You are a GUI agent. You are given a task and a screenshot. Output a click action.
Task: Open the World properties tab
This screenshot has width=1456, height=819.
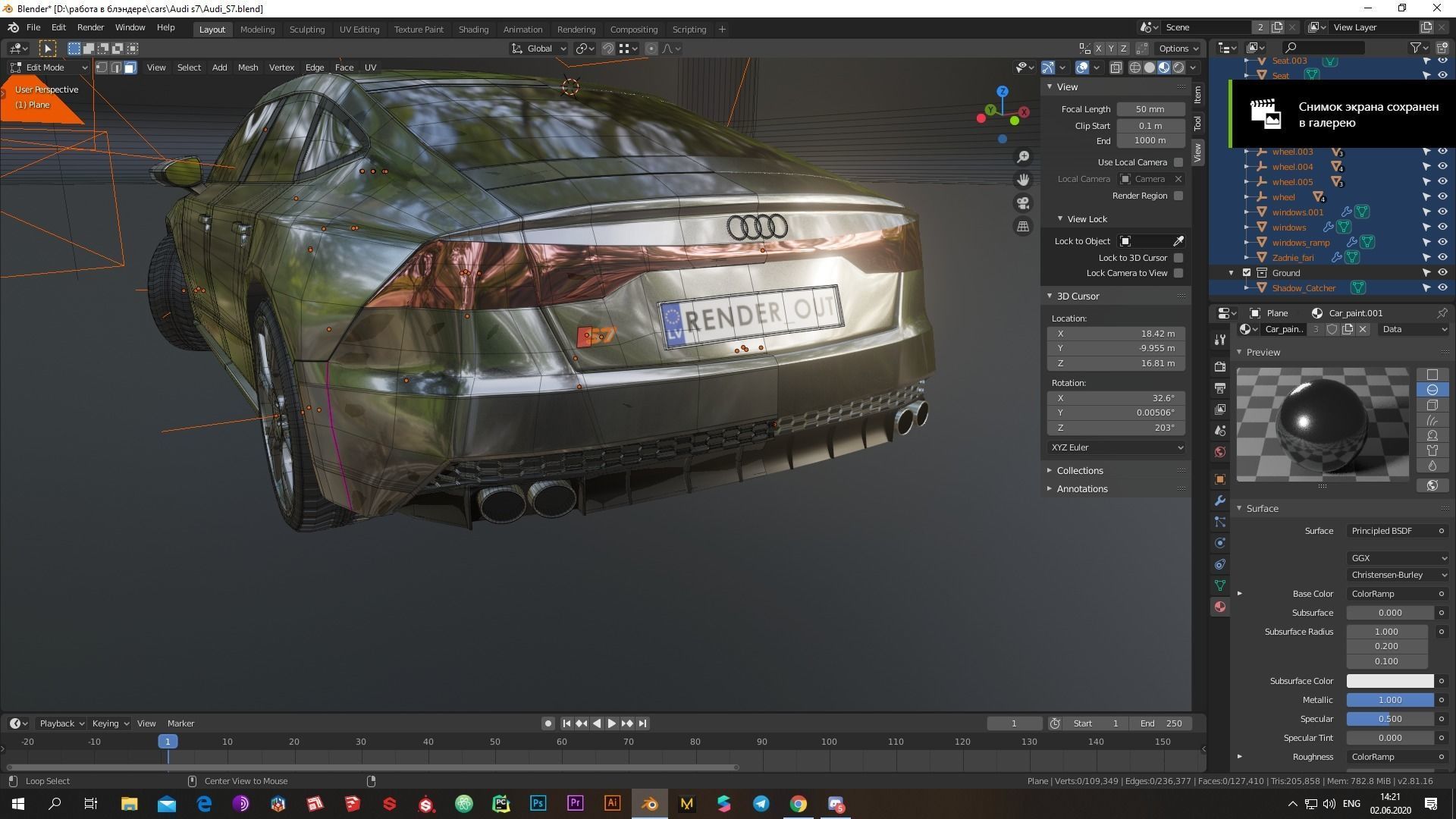pos(1219,451)
